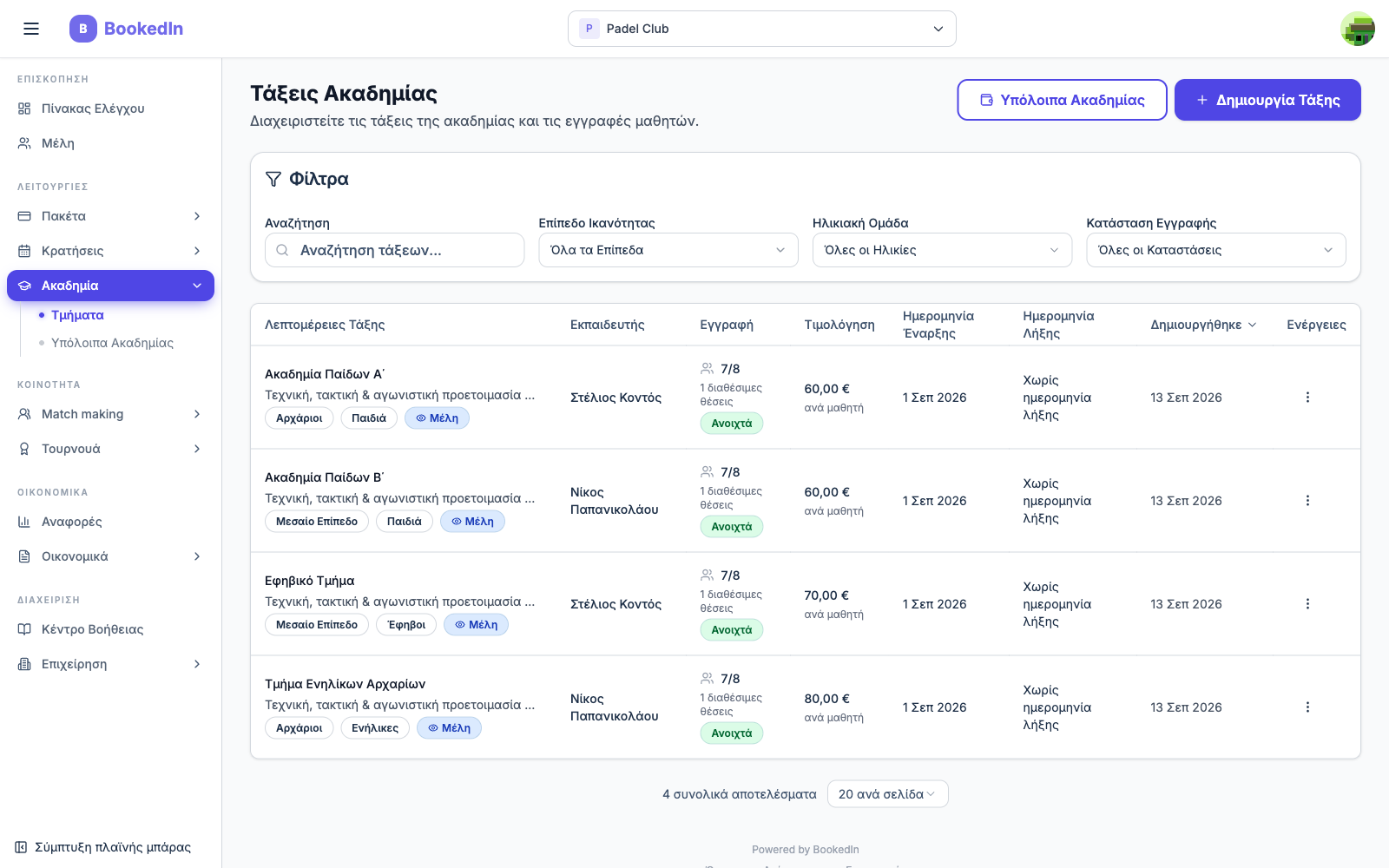Screen dimensions: 1389x868
Task: Open Υπόλοιπα Ακαδημίας in the sidebar submenu
Action: tap(112, 343)
